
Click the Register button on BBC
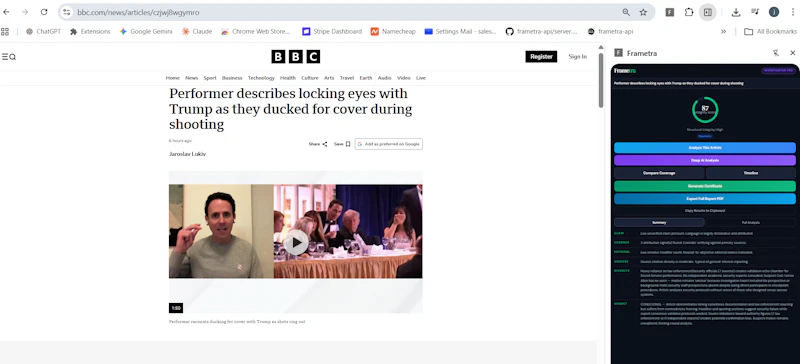[541, 57]
